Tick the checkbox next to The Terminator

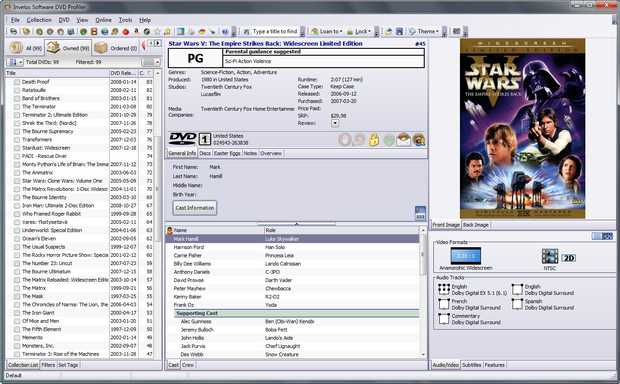(17, 107)
